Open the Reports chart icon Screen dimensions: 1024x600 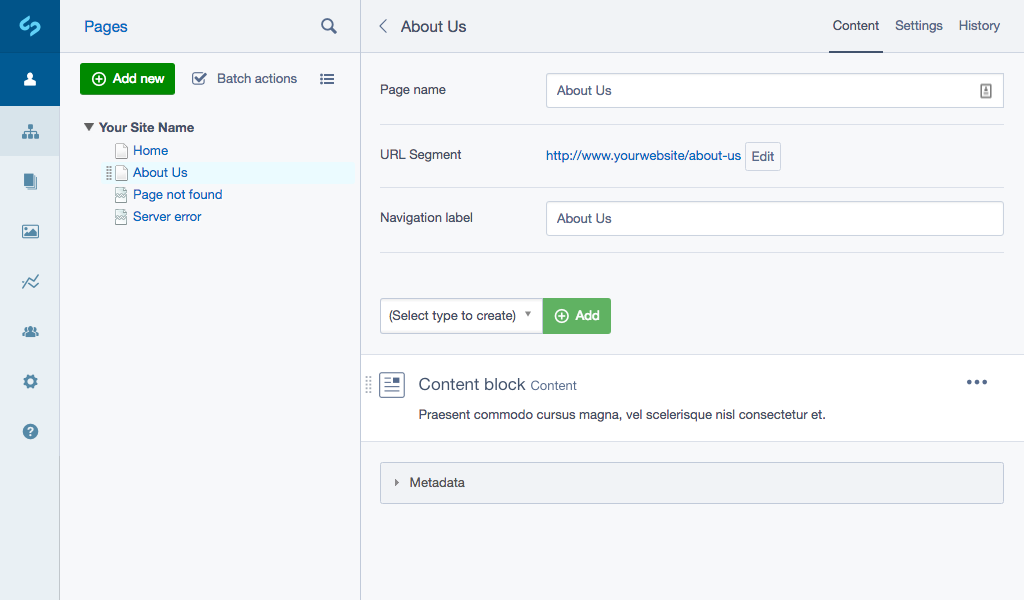coord(30,281)
